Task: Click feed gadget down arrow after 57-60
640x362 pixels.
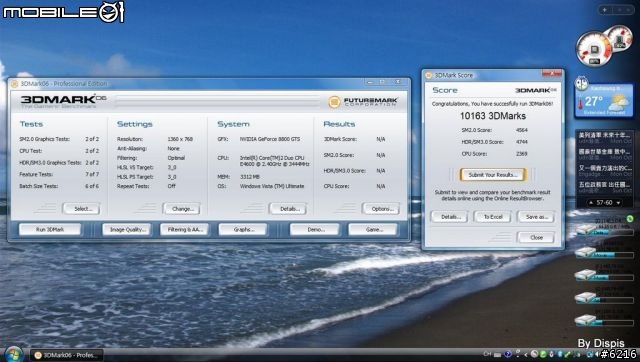Action: 618,203
